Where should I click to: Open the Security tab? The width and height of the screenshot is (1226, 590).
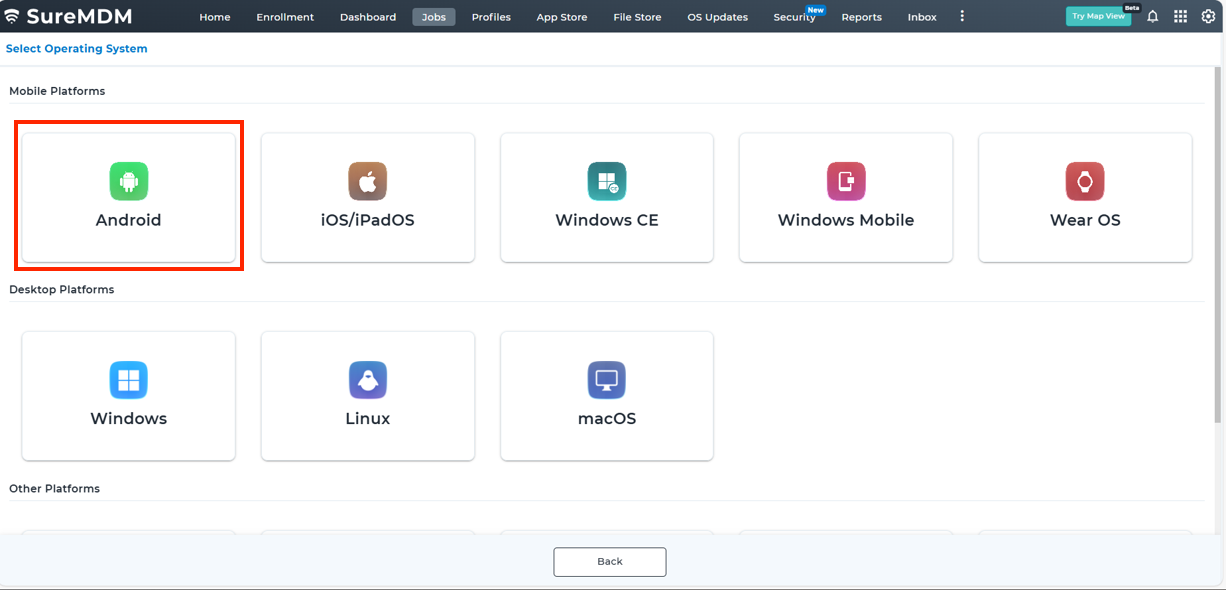tap(794, 17)
